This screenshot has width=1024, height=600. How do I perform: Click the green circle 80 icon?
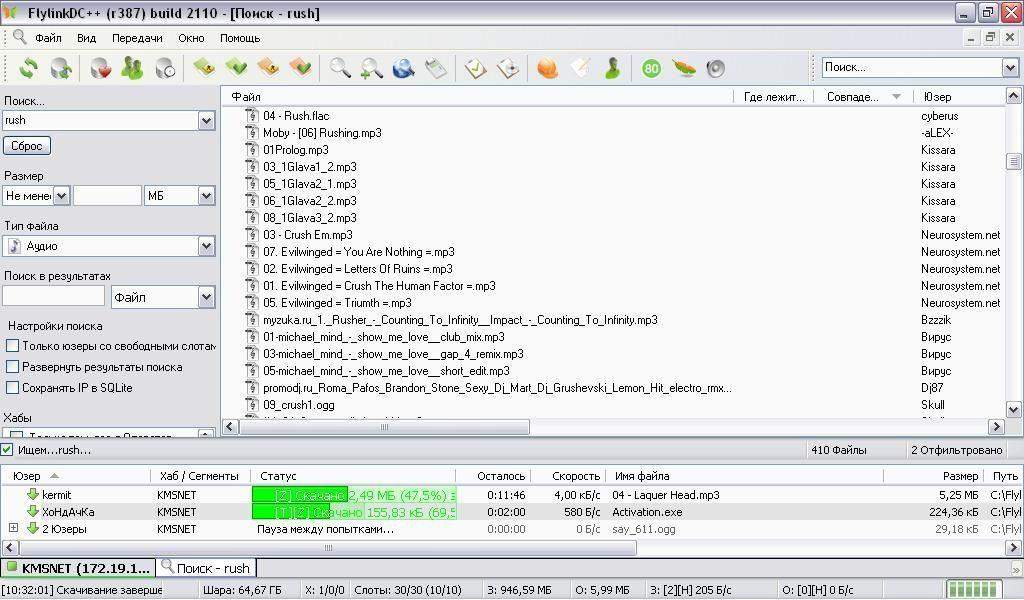(651, 68)
